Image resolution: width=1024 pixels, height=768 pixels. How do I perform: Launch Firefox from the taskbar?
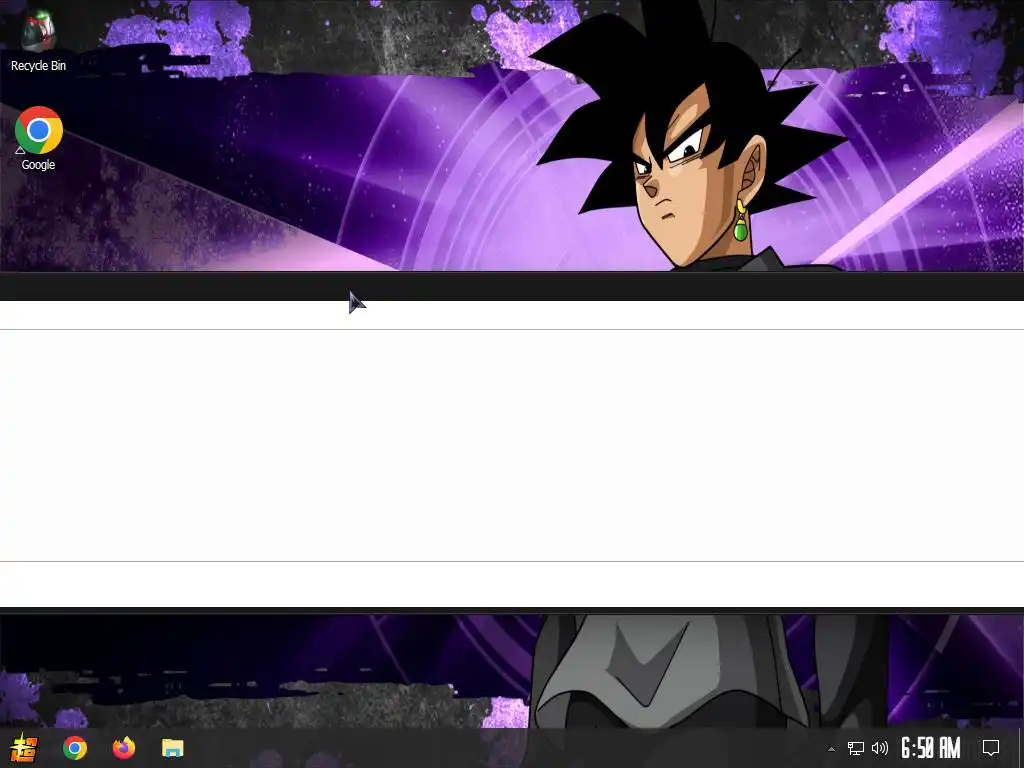coord(123,748)
